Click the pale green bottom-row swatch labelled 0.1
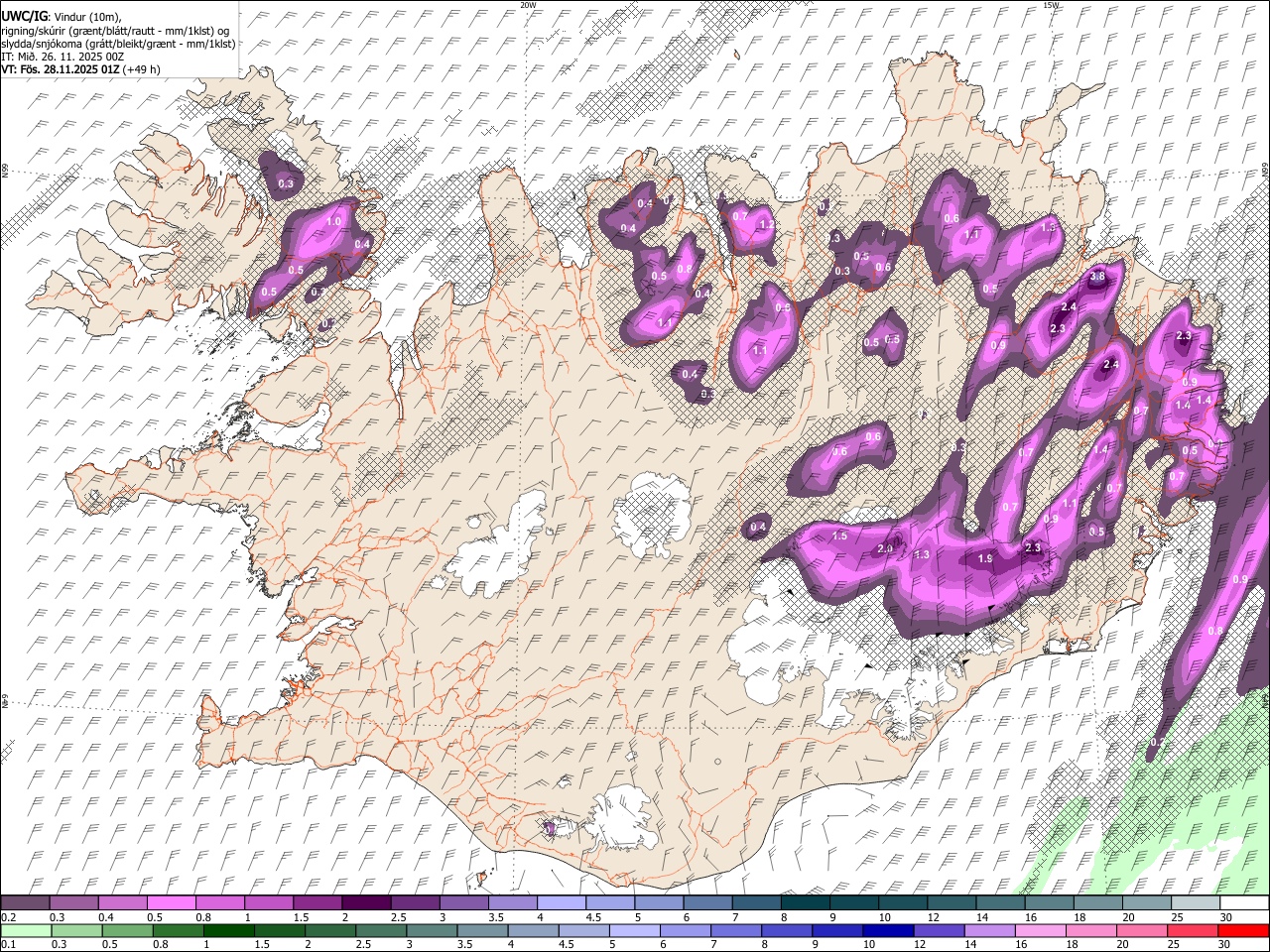 [x=26, y=930]
